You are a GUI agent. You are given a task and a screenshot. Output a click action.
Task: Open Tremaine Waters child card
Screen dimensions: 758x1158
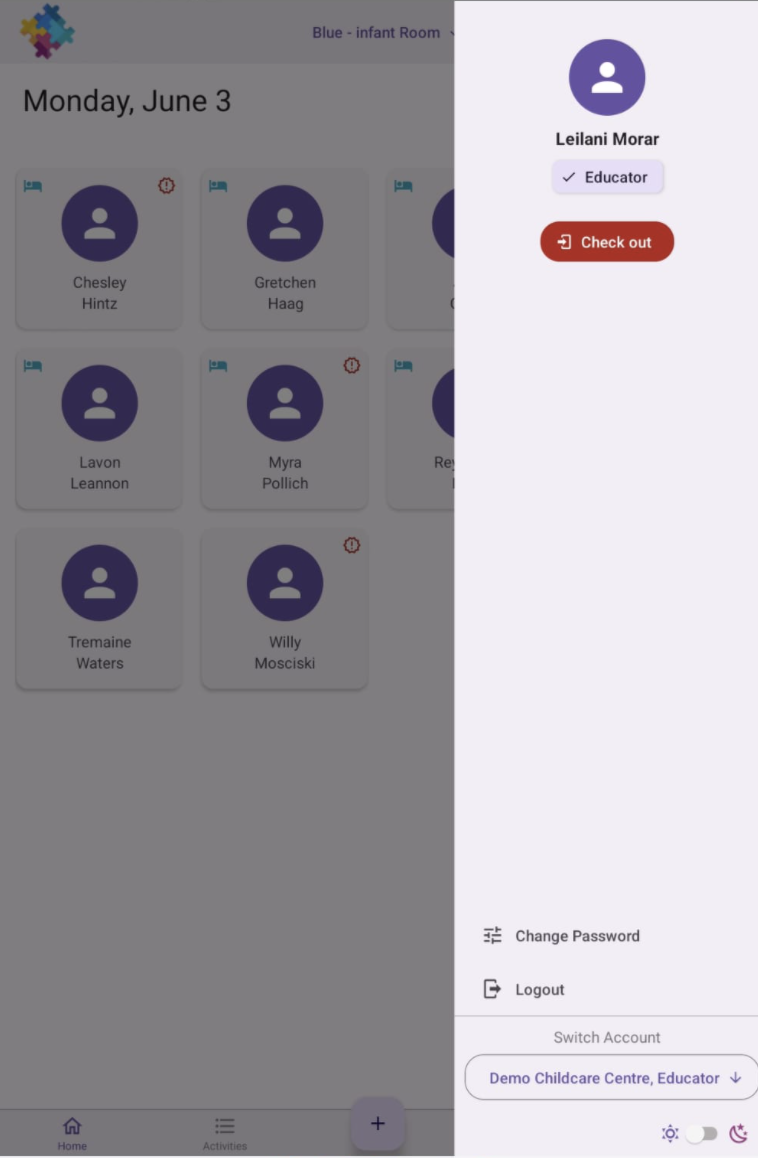pos(99,609)
